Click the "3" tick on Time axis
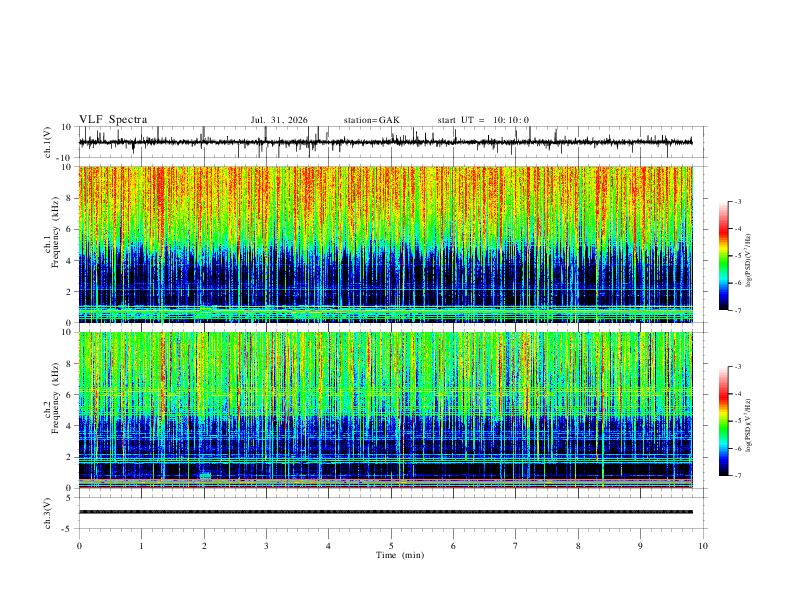792x612 pixels. coord(266,546)
